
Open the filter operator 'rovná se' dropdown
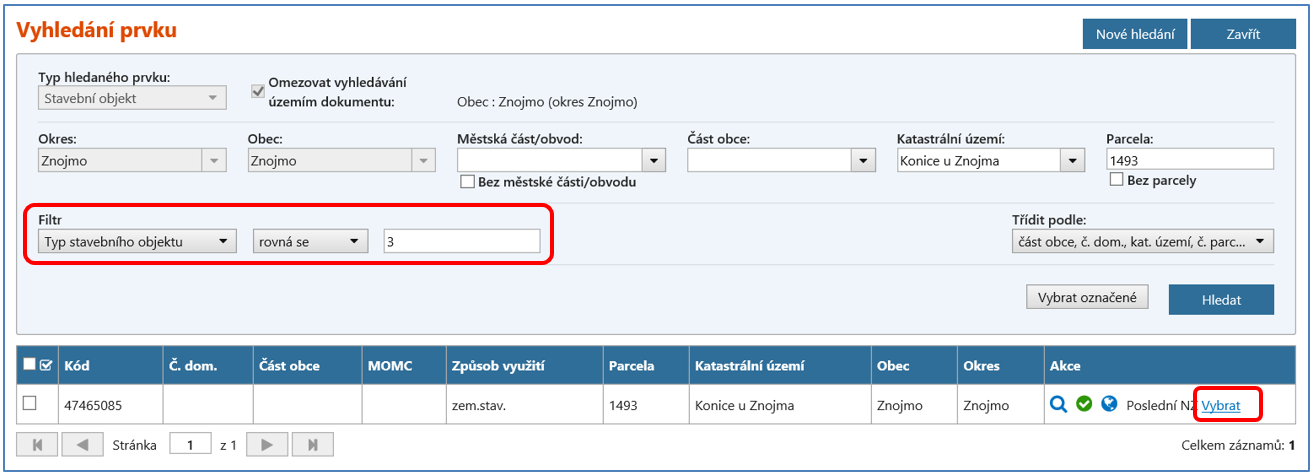click(x=353, y=241)
